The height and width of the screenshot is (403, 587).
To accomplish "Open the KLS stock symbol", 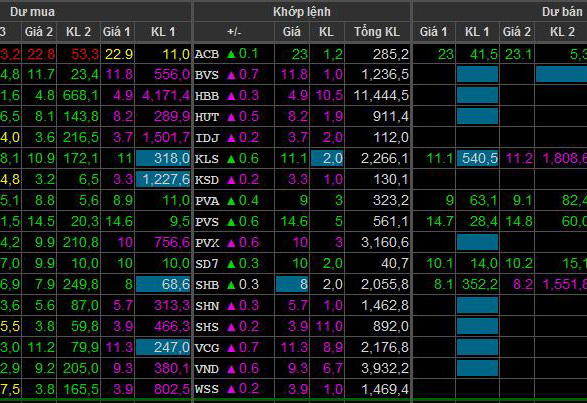I will pyautogui.click(x=207, y=159).
